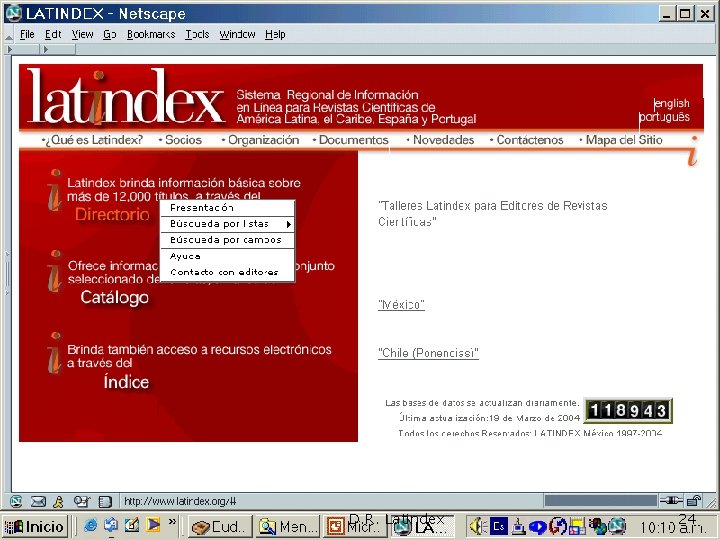Open Netscape Navigator component icon in status bar
This screenshot has width=720, height=540.
click(16, 501)
